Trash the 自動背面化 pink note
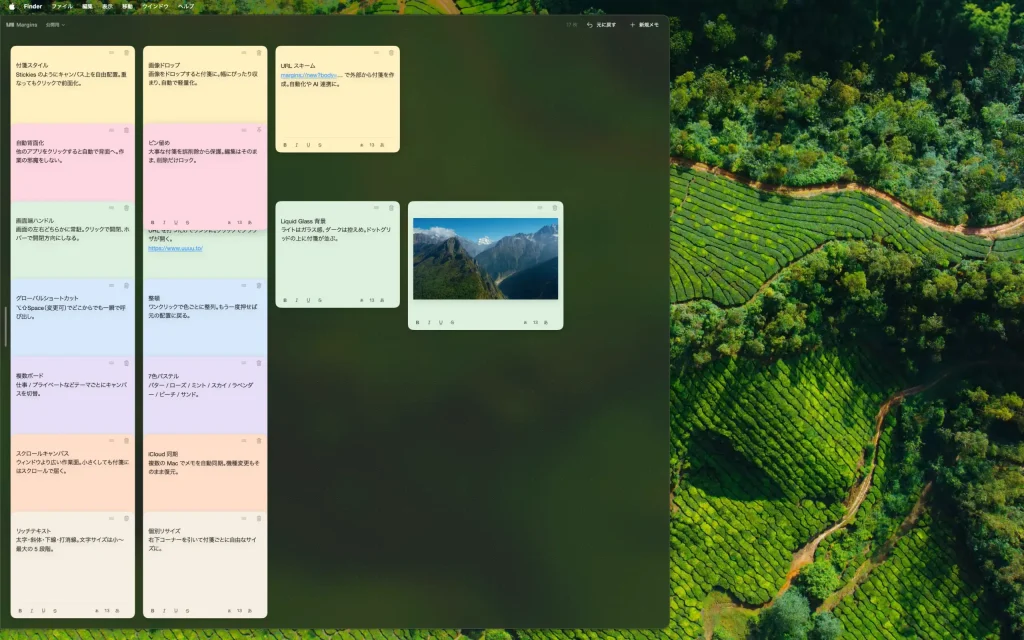 127,130
